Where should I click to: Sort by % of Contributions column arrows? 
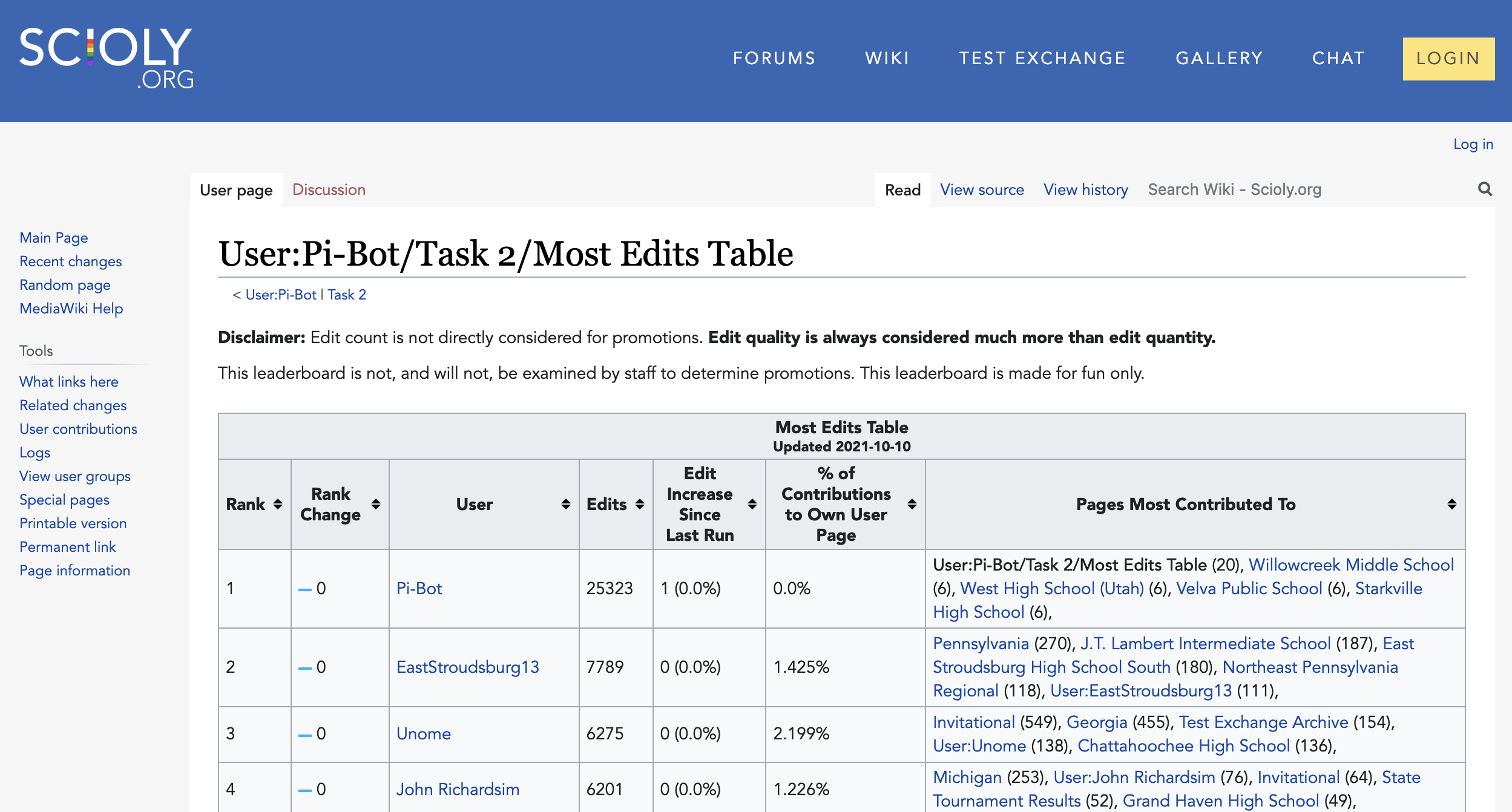tap(912, 504)
